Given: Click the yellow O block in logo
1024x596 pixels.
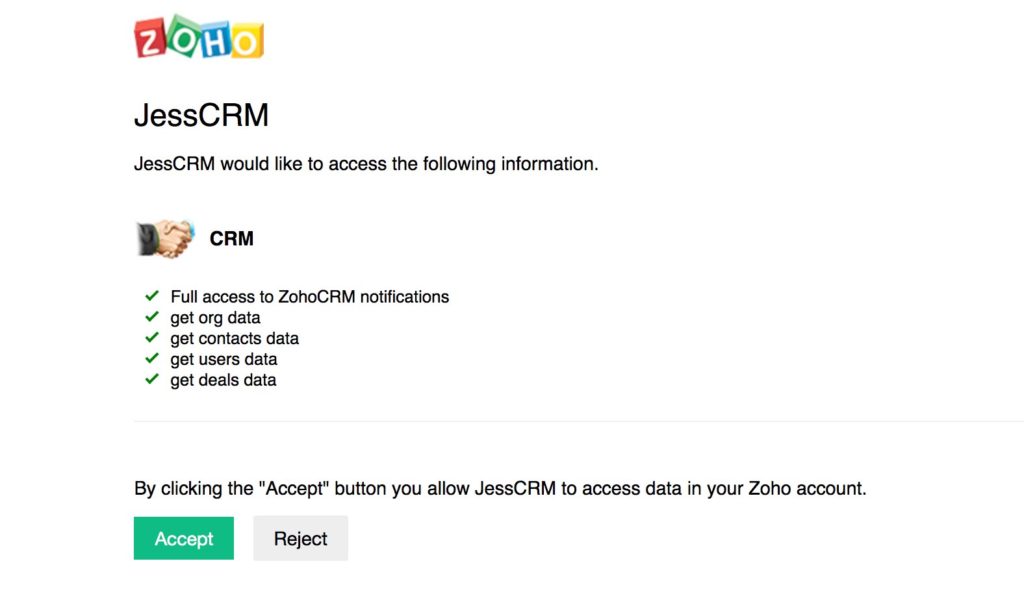Looking at the screenshot, I should (247, 41).
